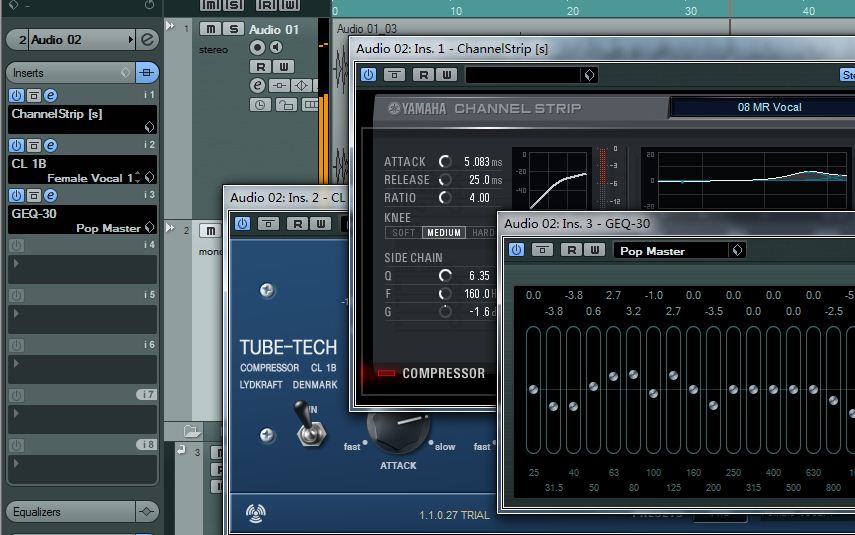The image size is (855, 535).
Task: Open preset browser diamond in ChannelStrip window
Action: click(x=589, y=75)
